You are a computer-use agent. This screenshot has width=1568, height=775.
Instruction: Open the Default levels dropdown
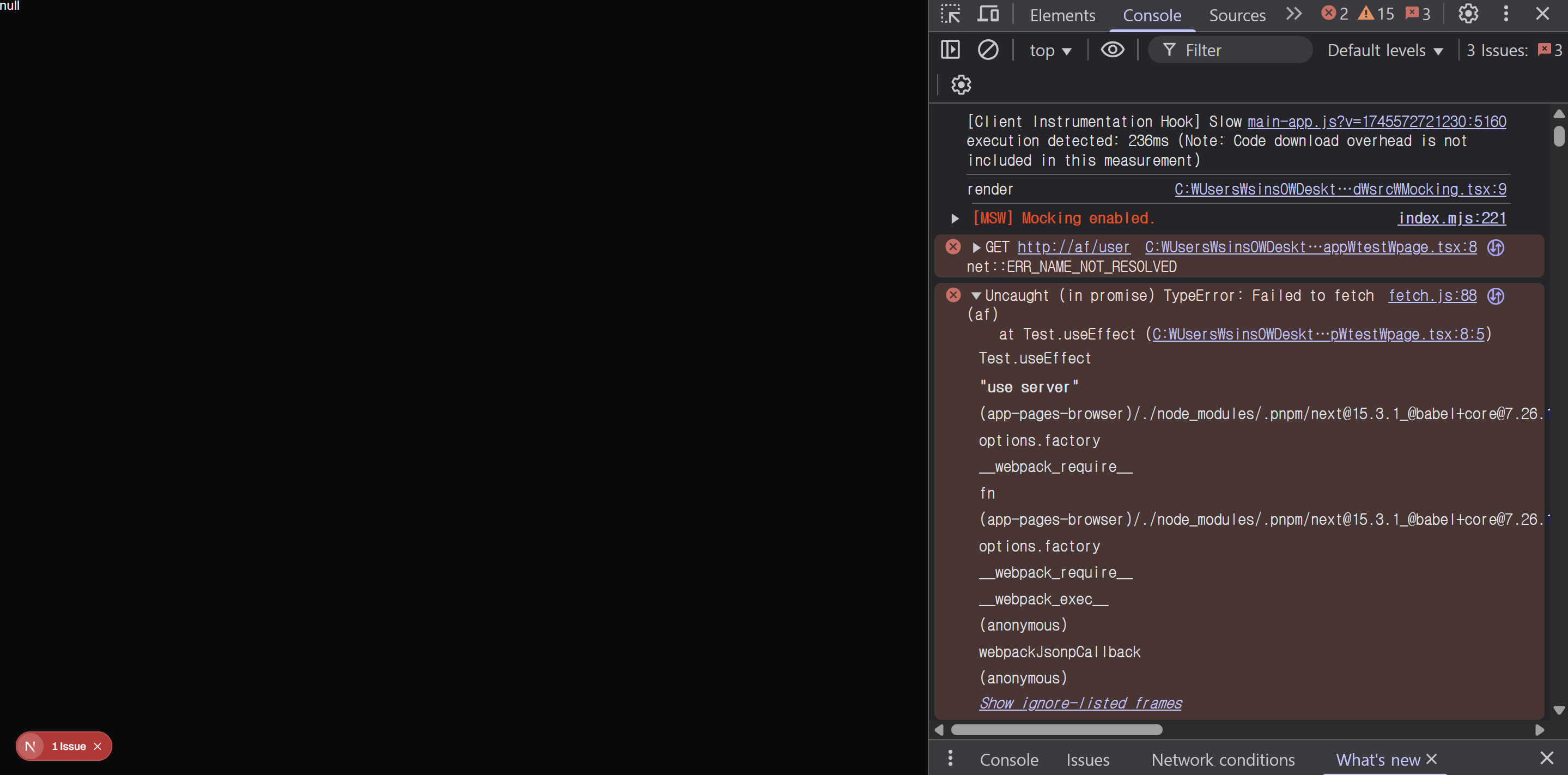(x=1385, y=51)
